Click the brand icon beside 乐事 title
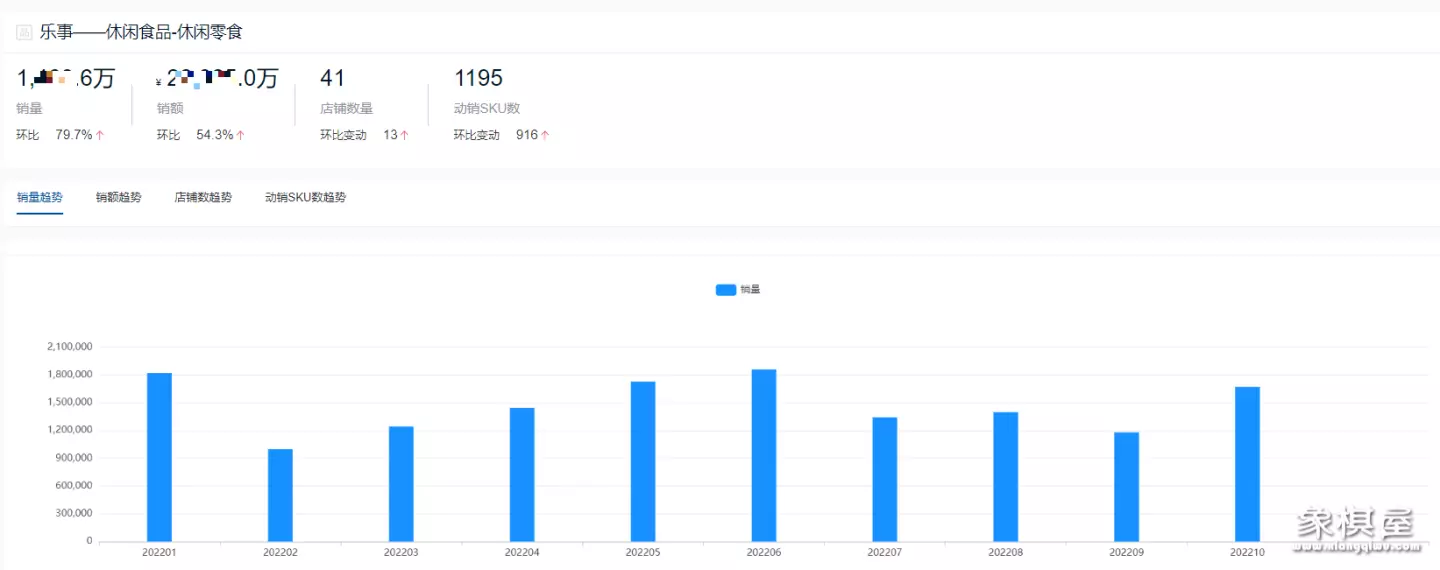Viewport: 1440px width, 570px height. tap(24, 33)
